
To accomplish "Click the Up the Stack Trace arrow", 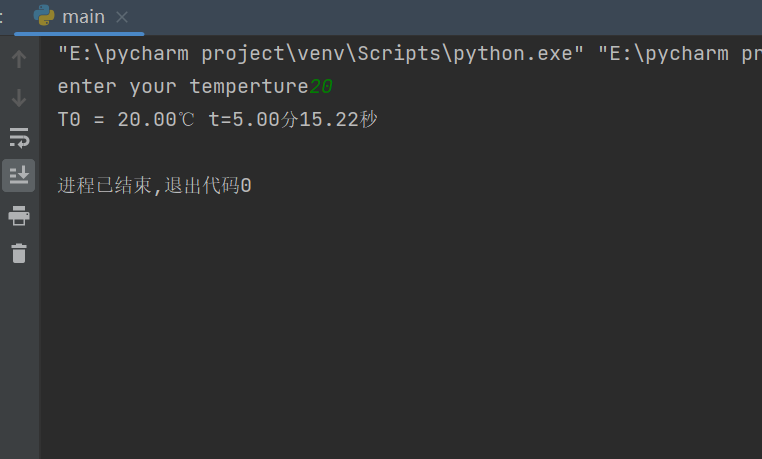I will (18, 59).
